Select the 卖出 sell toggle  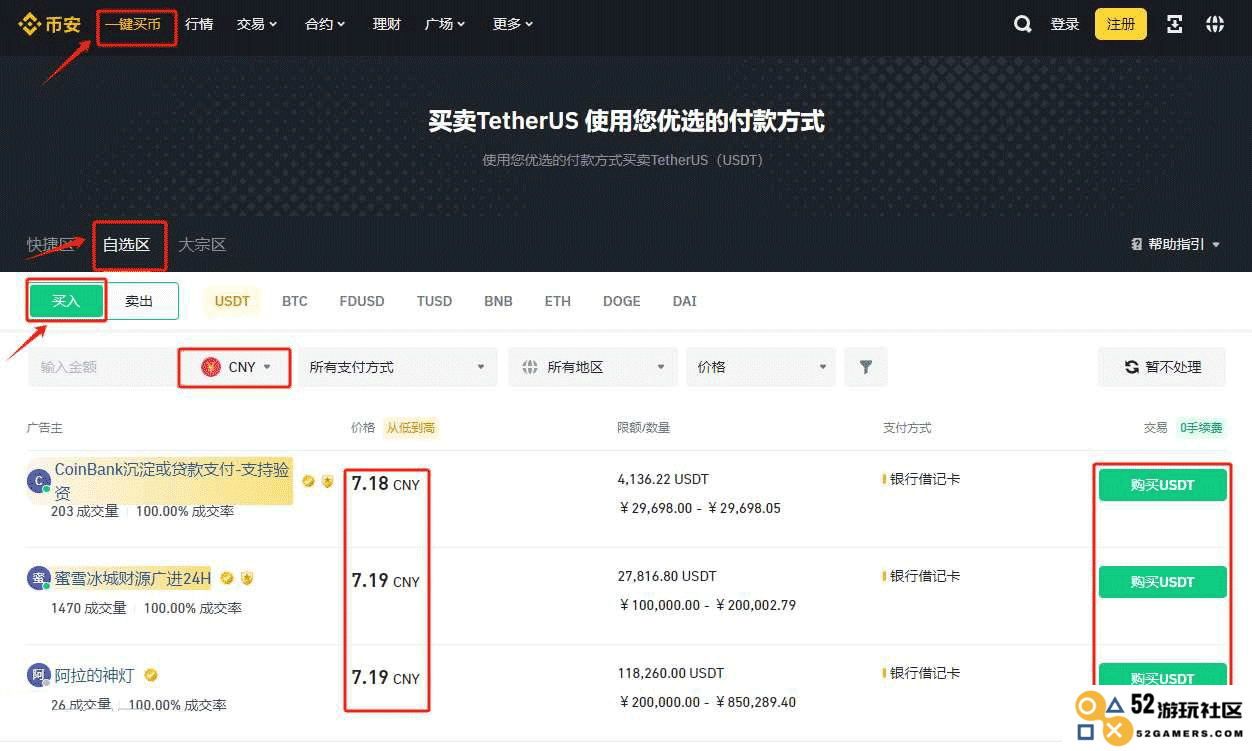tap(140, 301)
